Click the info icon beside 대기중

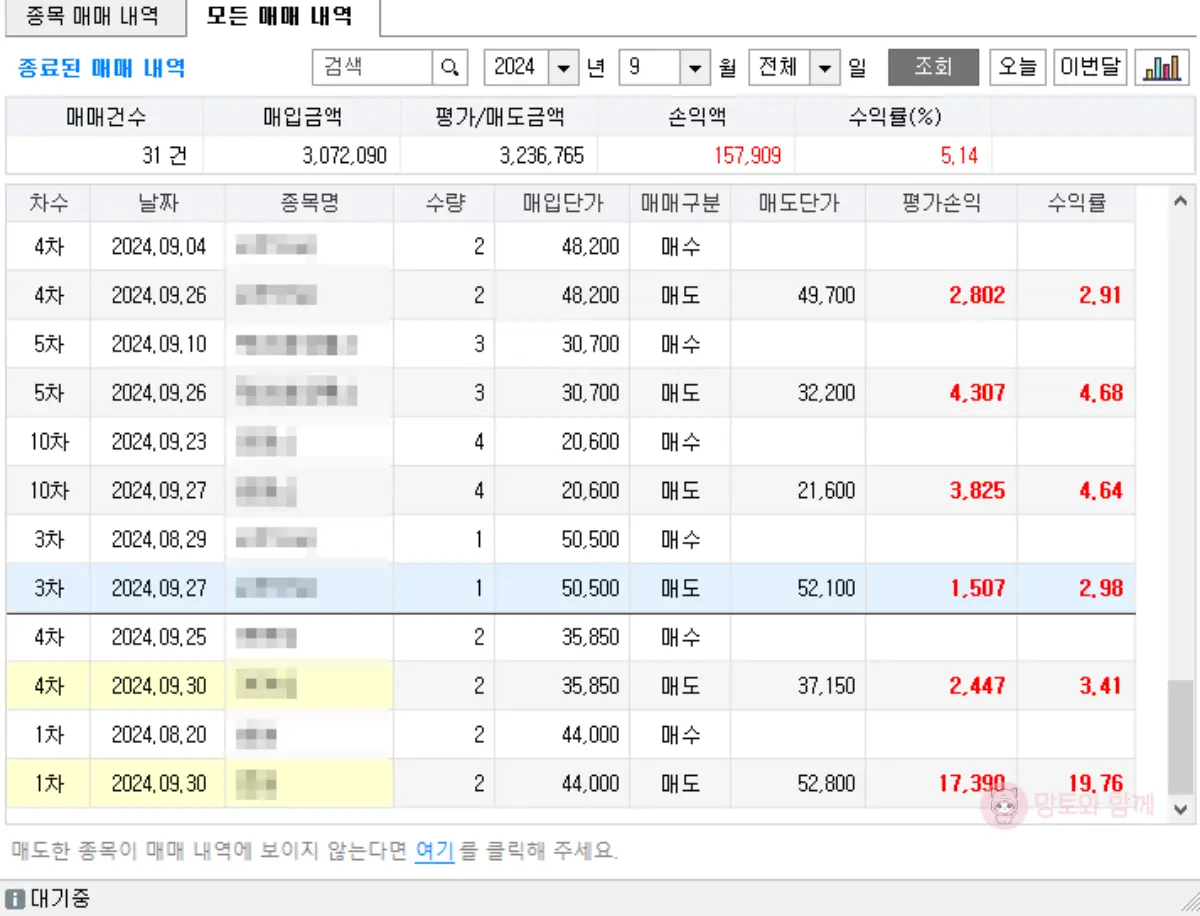tap(14, 899)
